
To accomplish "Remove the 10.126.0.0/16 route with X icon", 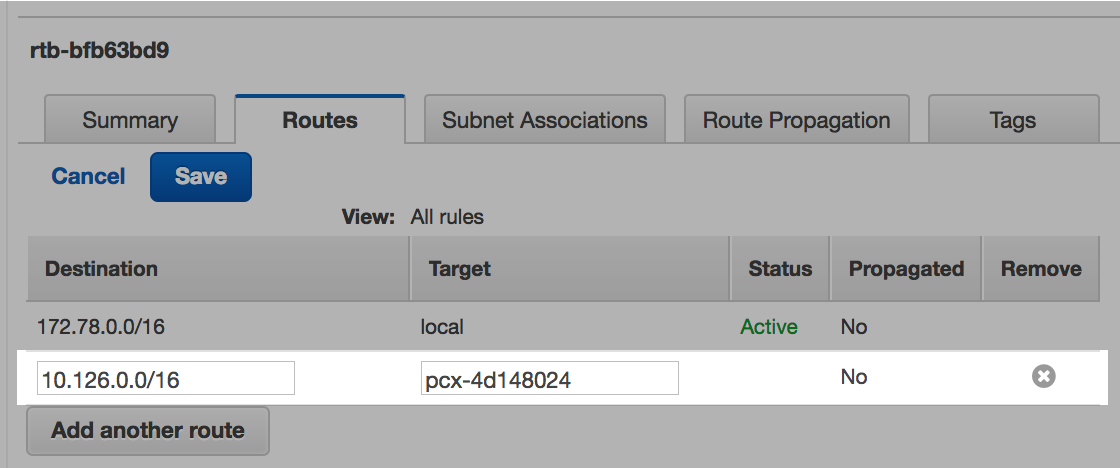I will [x=1043, y=377].
